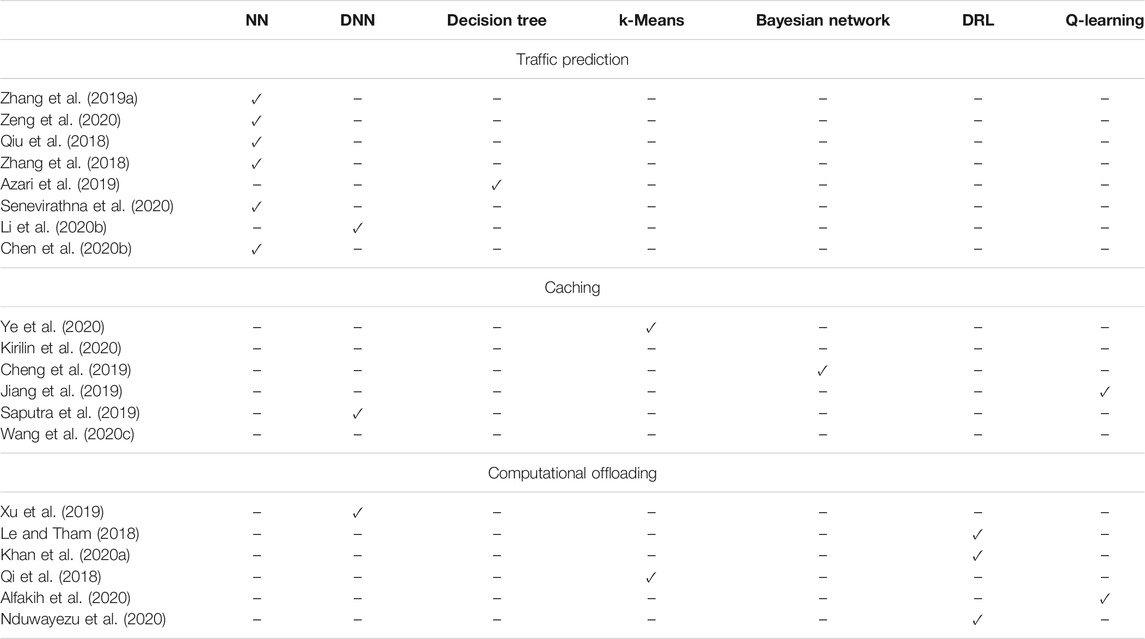Click the DRL checkmark for Nduwayezu et al.

coord(978,619)
